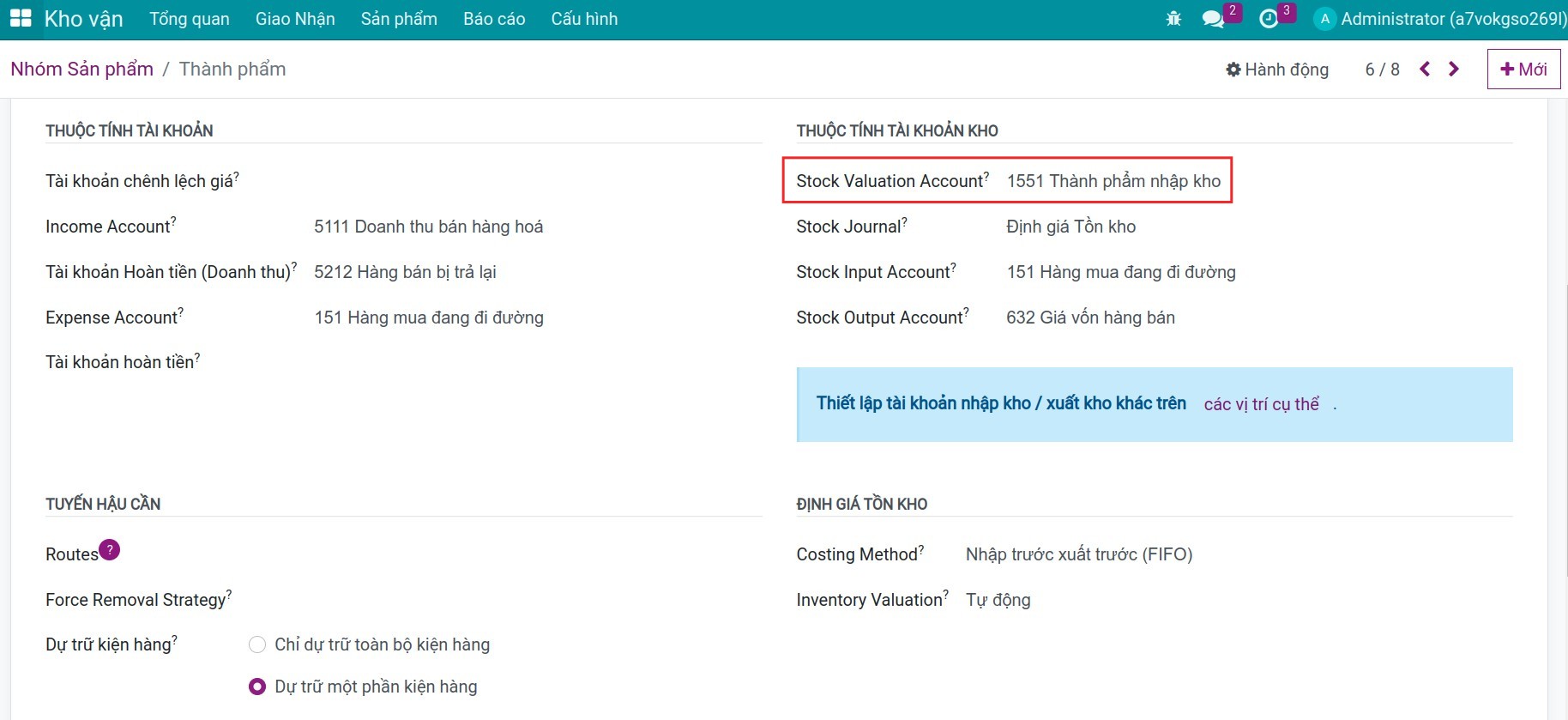Viewport: 1568px width, 720px height.
Task: Click Stock Input Account value 151 Hàng mua đang đi đường
Action: pos(1121,272)
